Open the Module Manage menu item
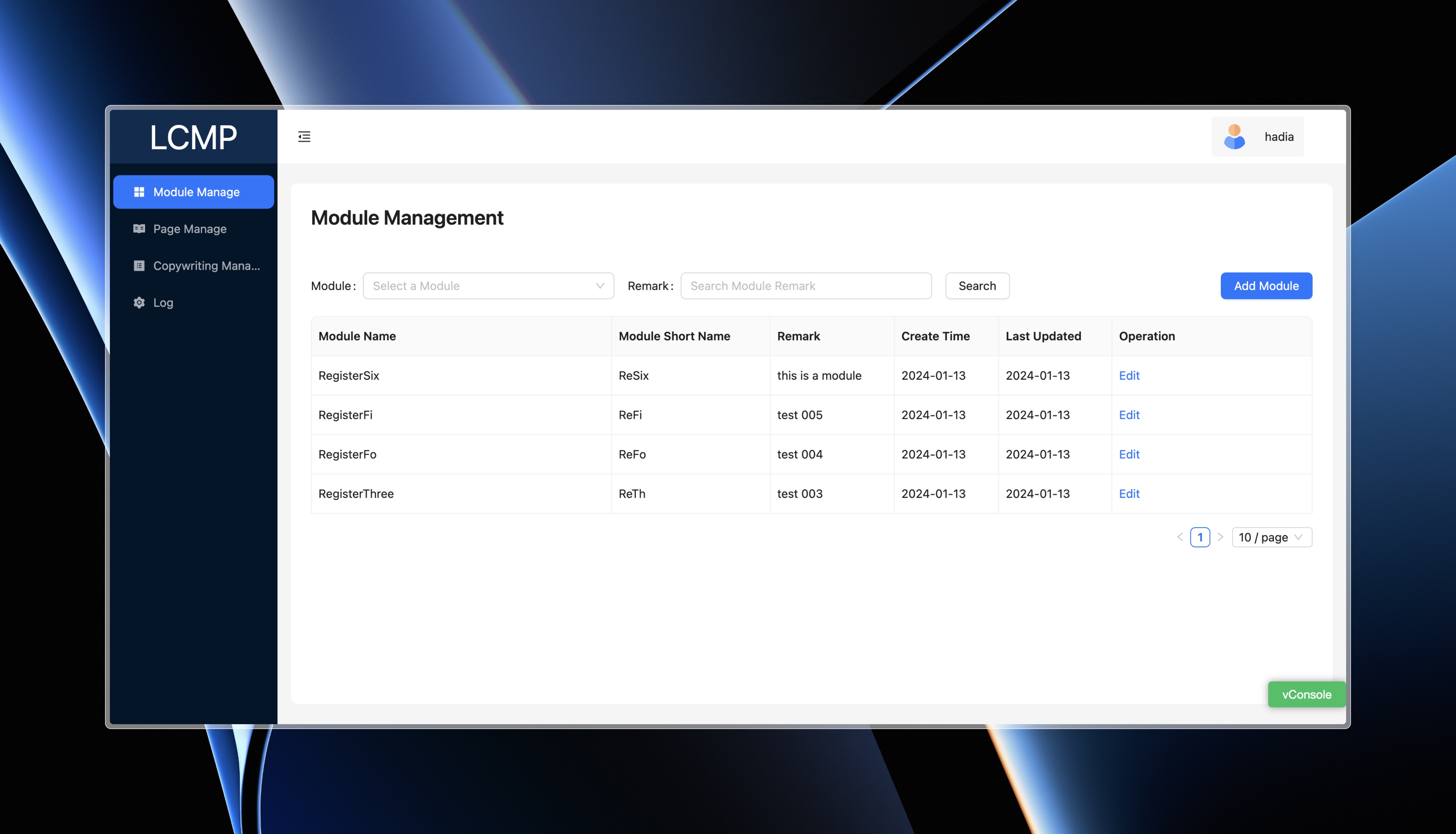This screenshot has height=834, width=1456. pyautogui.click(x=194, y=192)
